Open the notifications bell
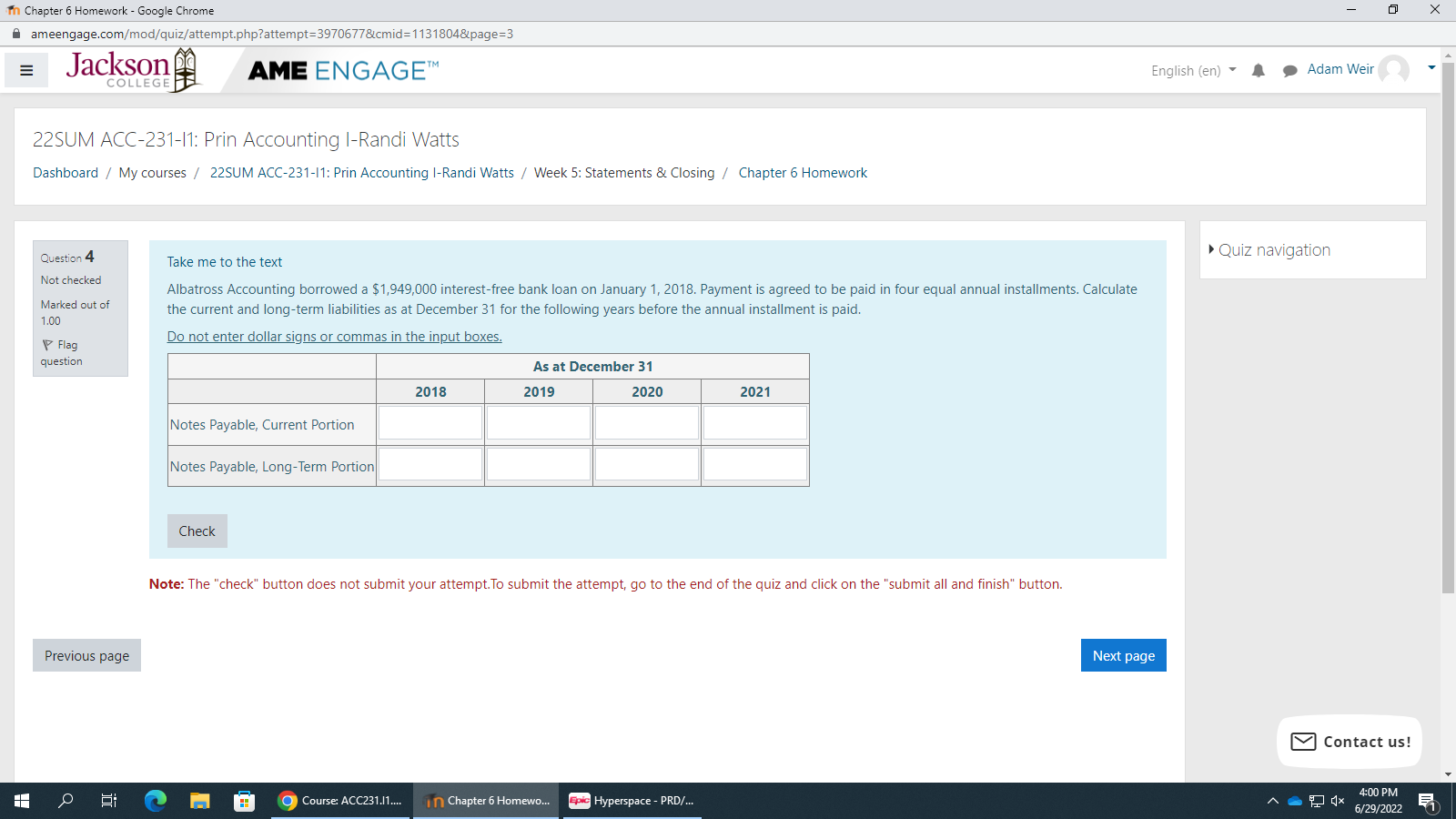1456x819 pixels. [1259, 70]
